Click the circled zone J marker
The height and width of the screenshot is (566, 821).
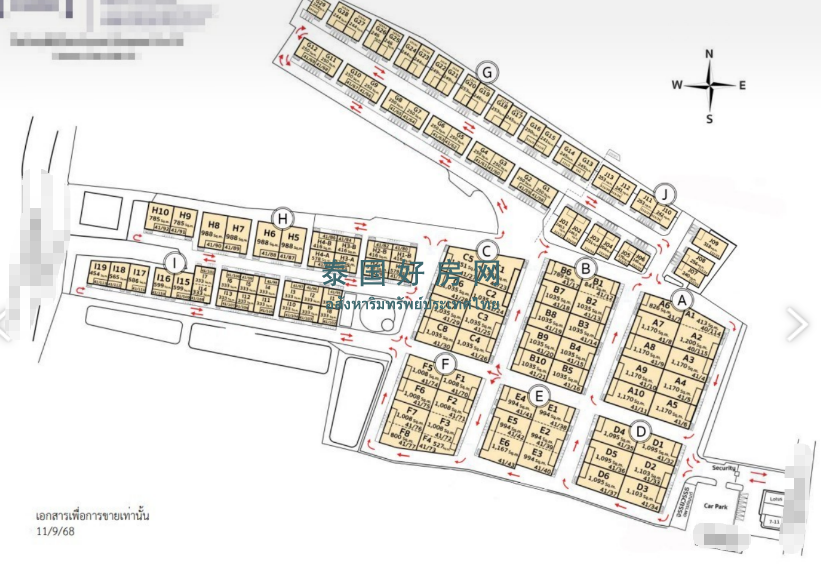coord(664,193)
